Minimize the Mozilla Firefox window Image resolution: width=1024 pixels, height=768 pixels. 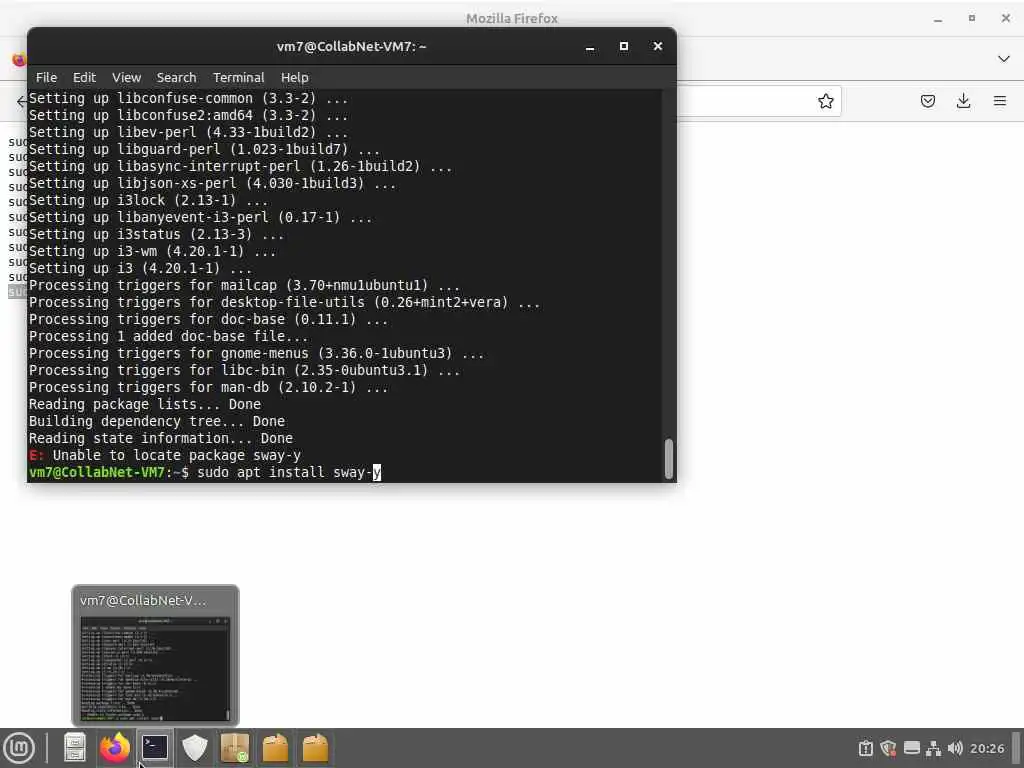[938, 19]
